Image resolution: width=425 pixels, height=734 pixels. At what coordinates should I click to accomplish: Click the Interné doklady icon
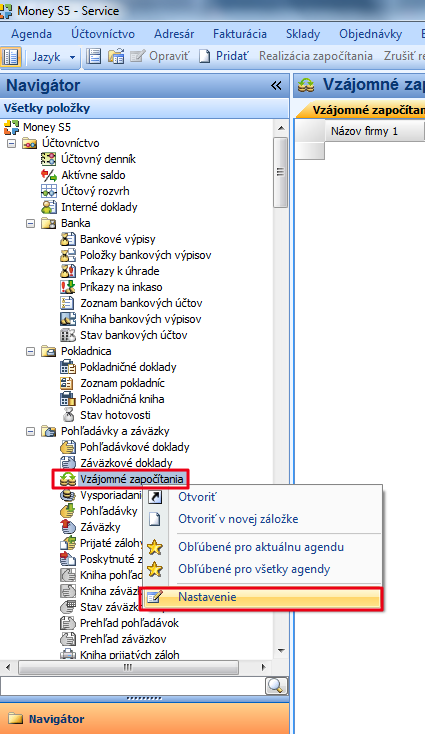click(49, 207)
